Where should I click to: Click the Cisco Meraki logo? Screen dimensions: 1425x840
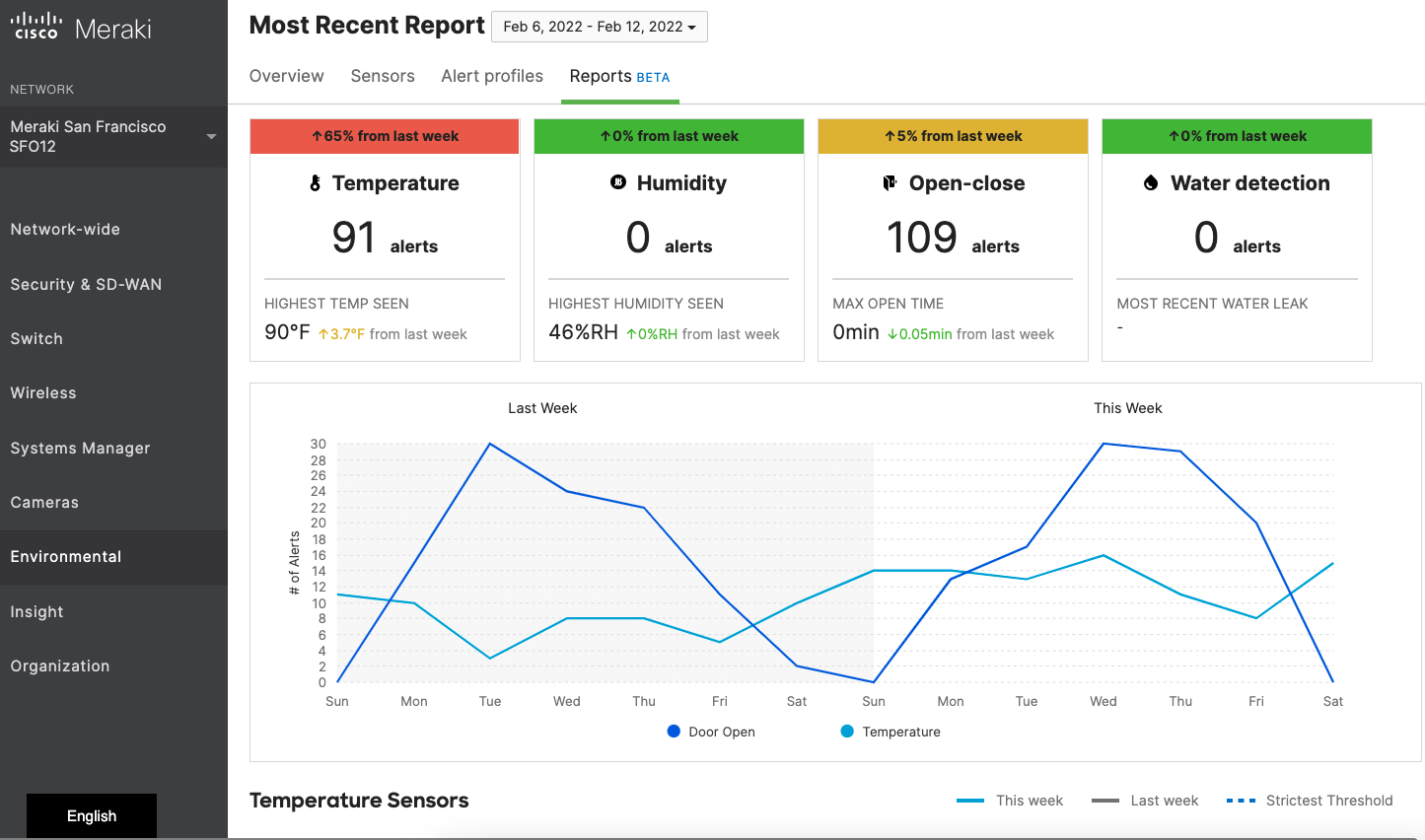(x=79, y=26)
